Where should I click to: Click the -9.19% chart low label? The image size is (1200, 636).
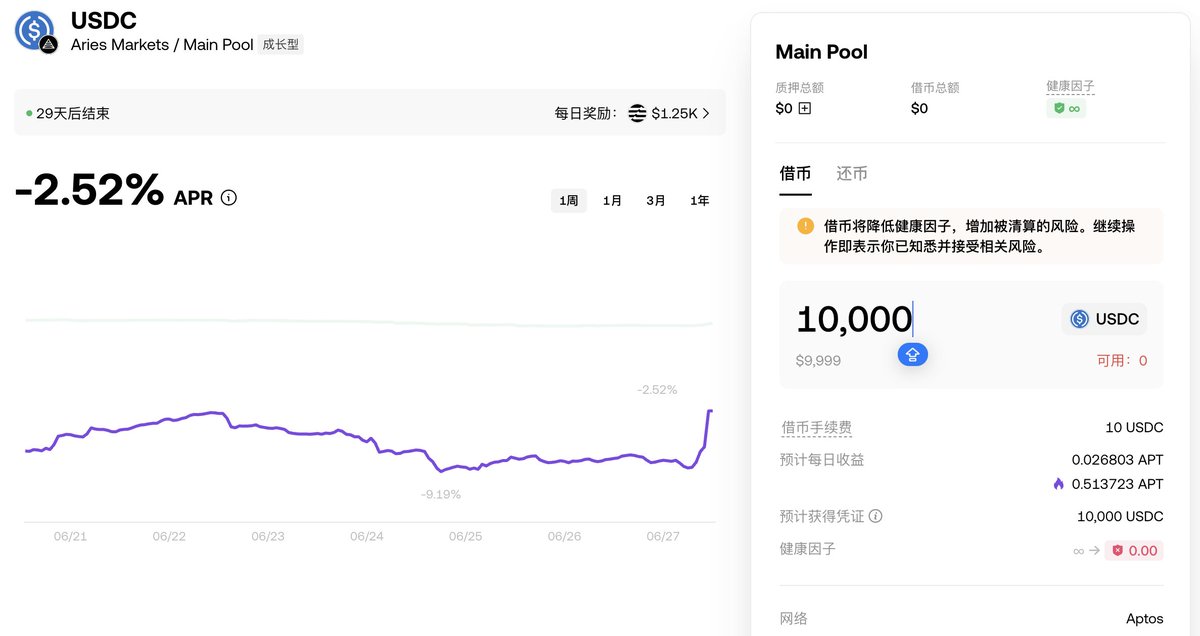tap(441, 494)
